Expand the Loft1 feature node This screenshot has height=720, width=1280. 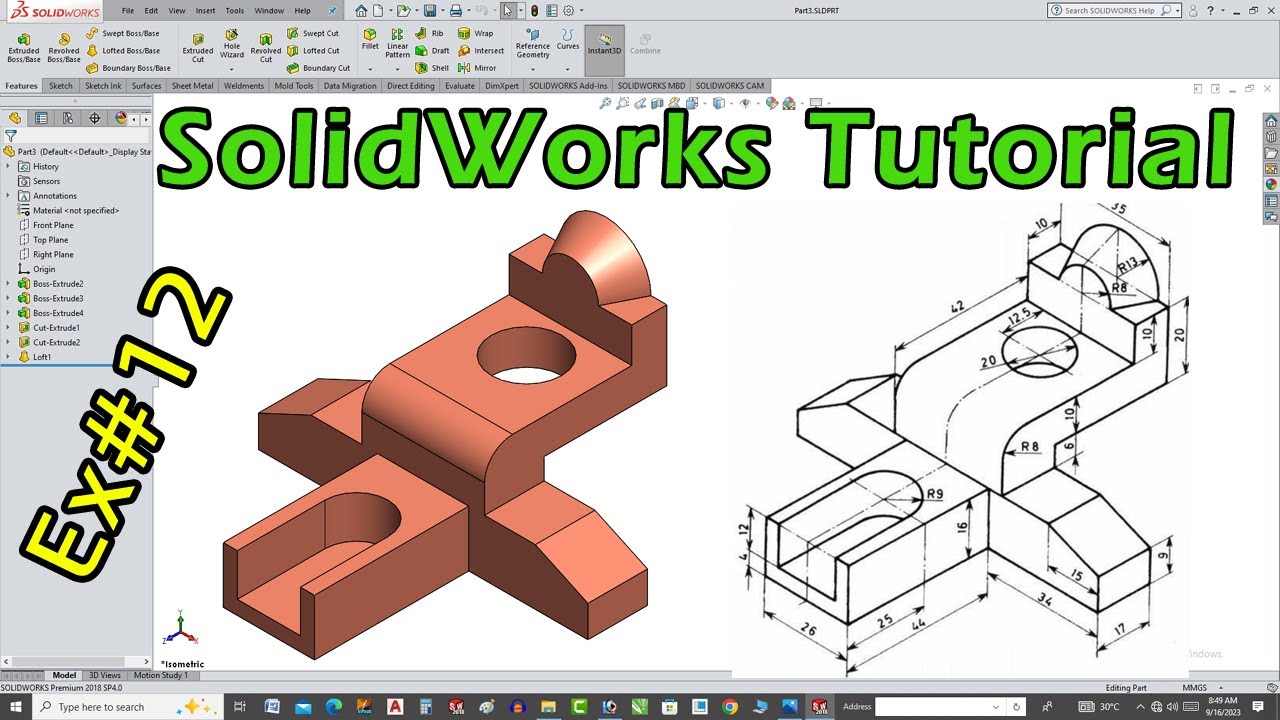(x=9, y=357)
